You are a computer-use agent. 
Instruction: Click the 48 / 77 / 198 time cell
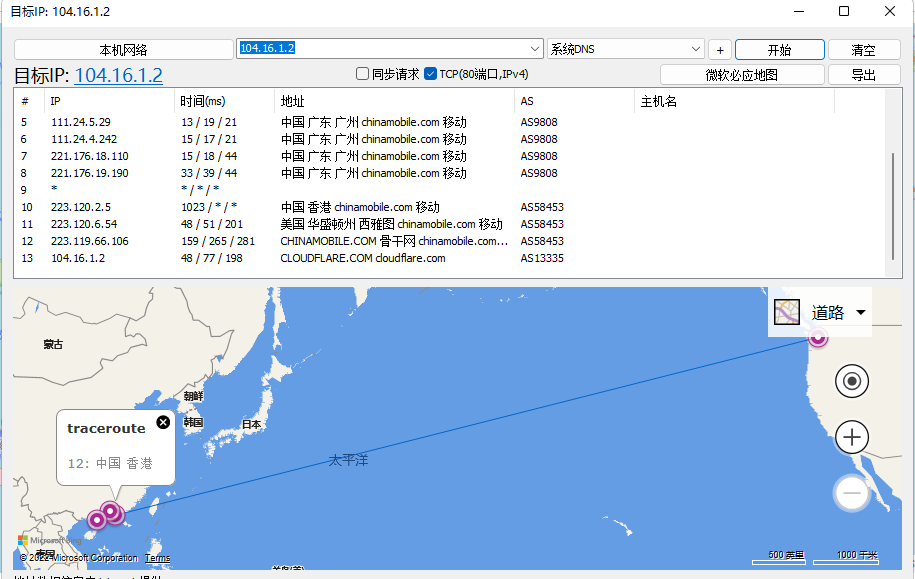(x=211, y=258)
